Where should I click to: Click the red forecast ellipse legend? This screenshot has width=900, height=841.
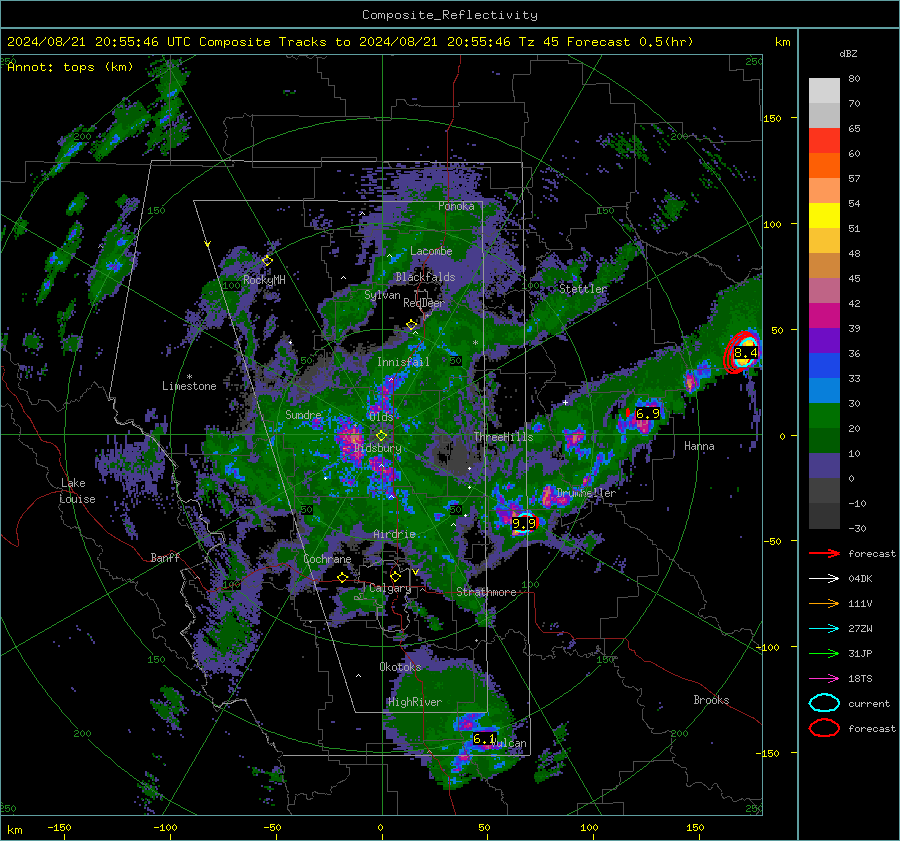point(824,728)
